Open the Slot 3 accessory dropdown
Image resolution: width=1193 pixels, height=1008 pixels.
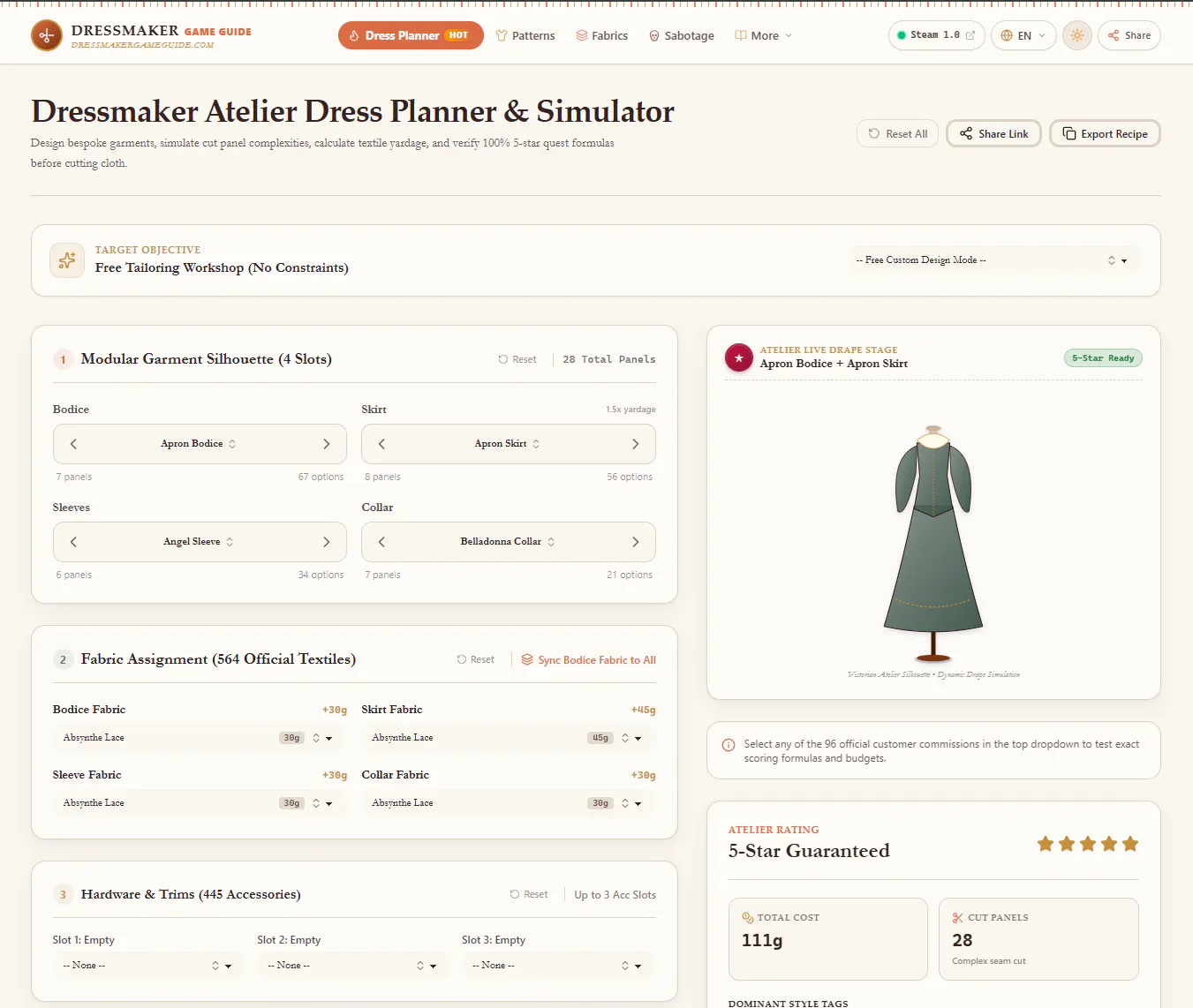558,966
